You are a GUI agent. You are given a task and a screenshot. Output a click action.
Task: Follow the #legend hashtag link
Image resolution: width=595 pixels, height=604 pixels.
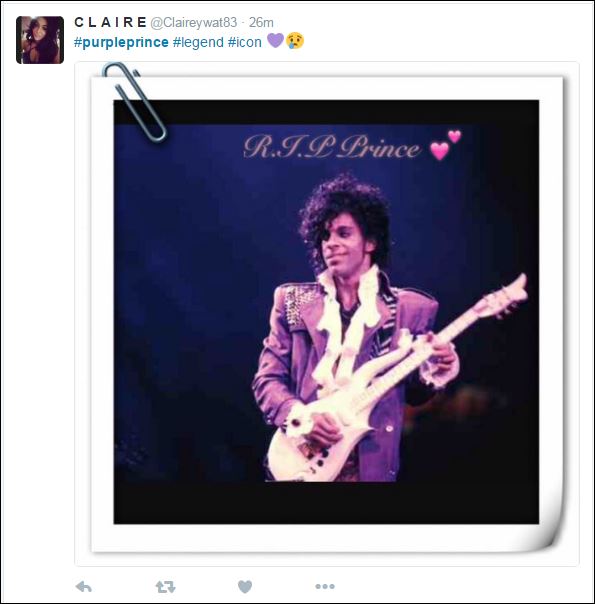tap(198, 42)
